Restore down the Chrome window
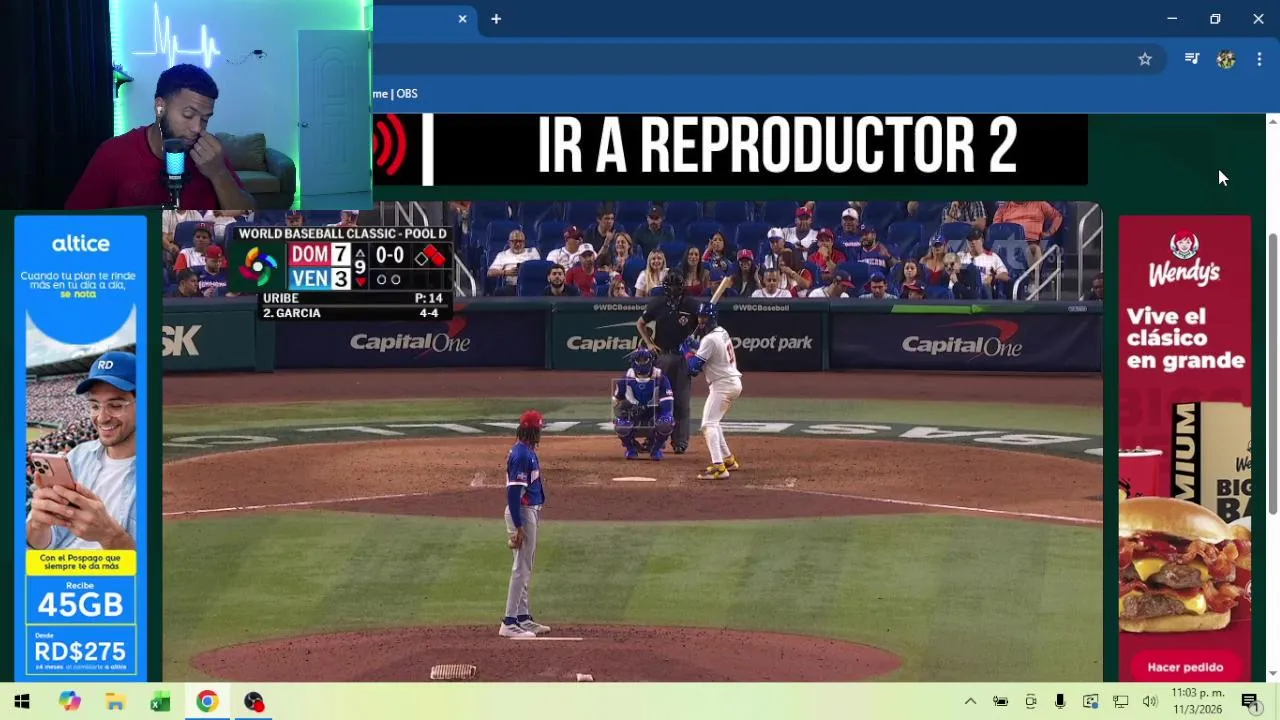 click(1215, 19)
